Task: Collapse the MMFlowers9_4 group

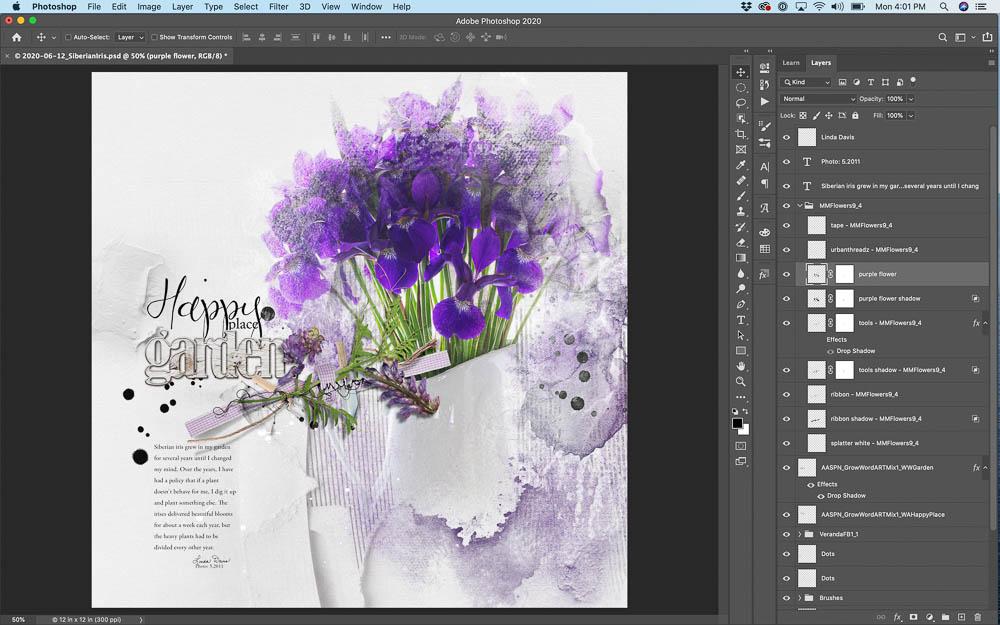Action: point(800,205)
